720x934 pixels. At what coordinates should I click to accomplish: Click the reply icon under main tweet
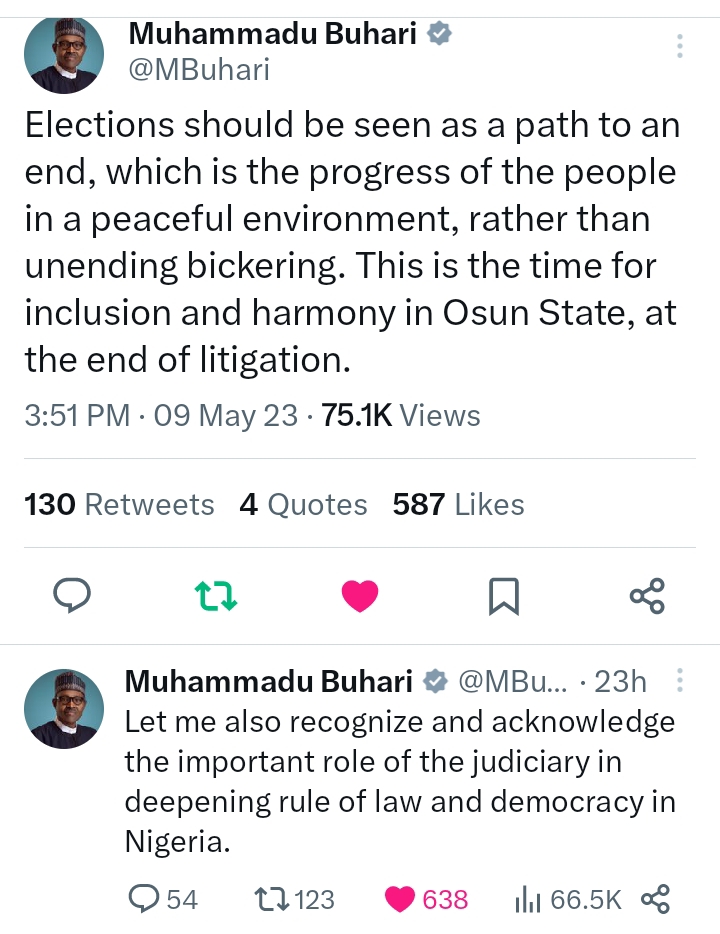[71, 596]
